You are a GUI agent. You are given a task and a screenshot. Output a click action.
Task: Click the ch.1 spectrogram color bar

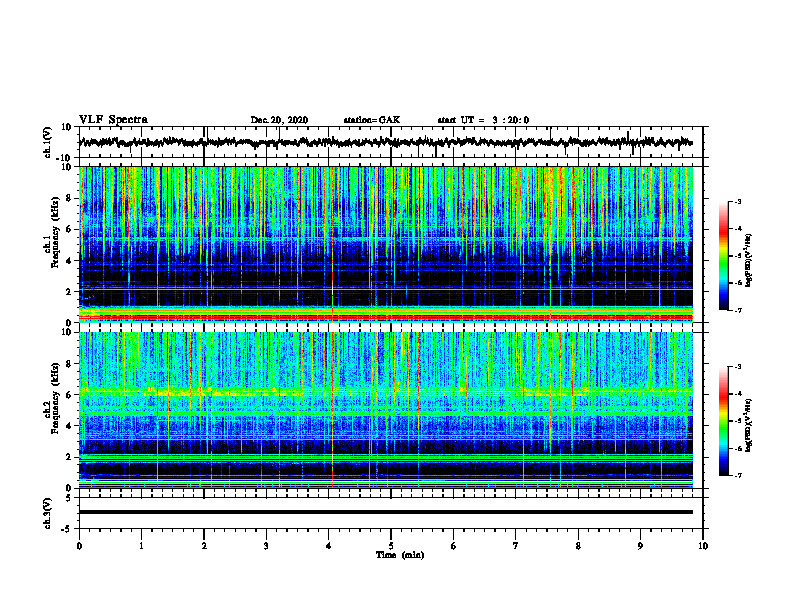723,256
